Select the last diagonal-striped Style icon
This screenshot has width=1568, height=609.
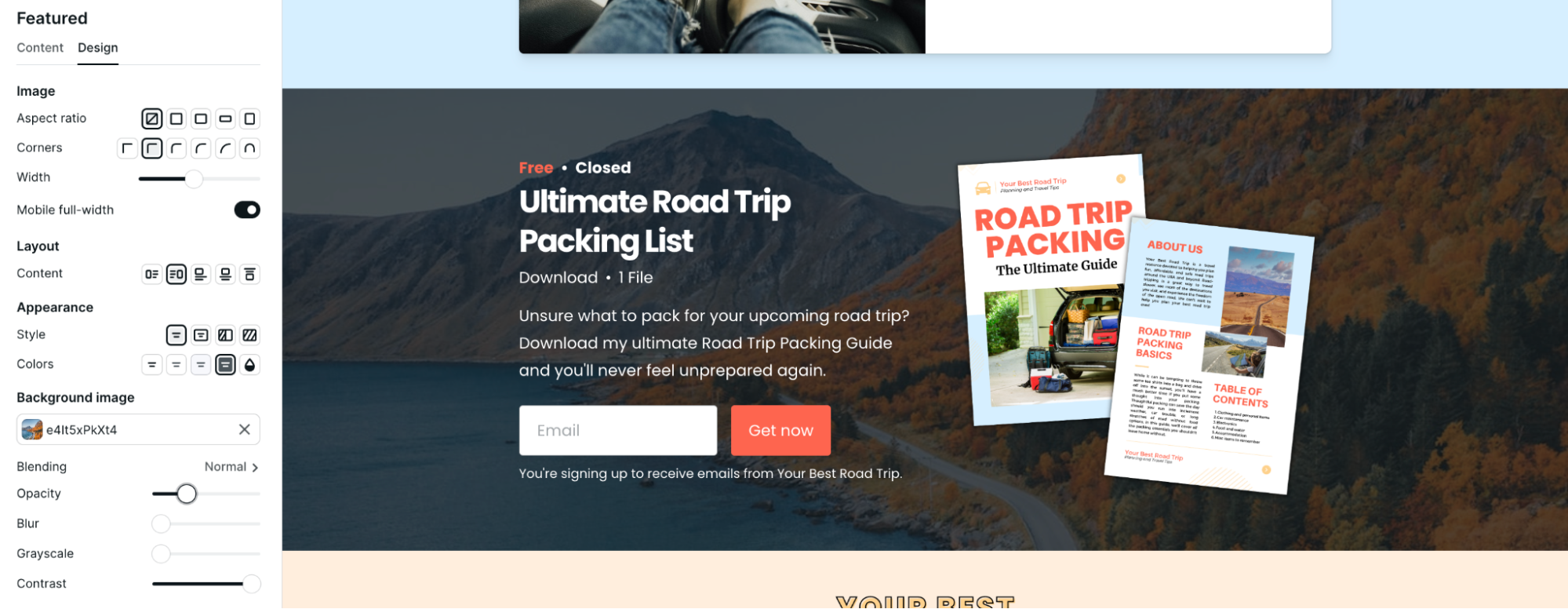pyautogui.click(x=249, y=335)
